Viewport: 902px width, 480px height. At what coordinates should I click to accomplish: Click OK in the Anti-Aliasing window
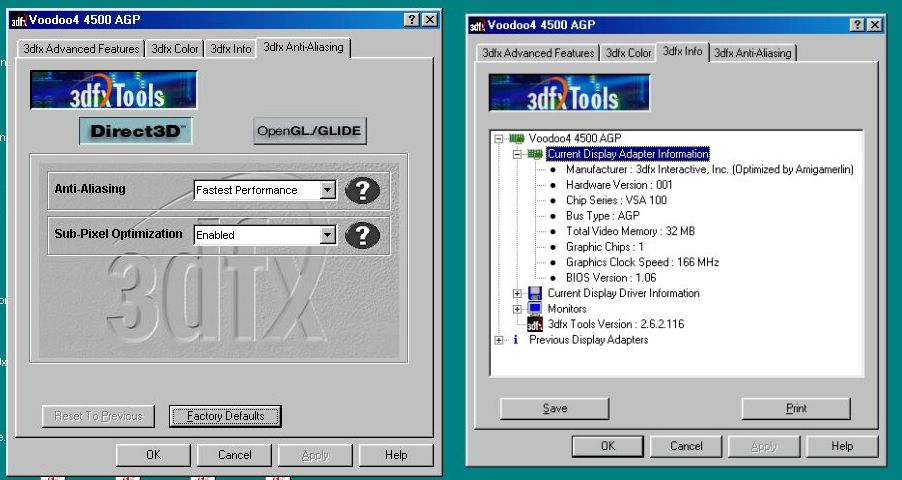click(153, 455)
